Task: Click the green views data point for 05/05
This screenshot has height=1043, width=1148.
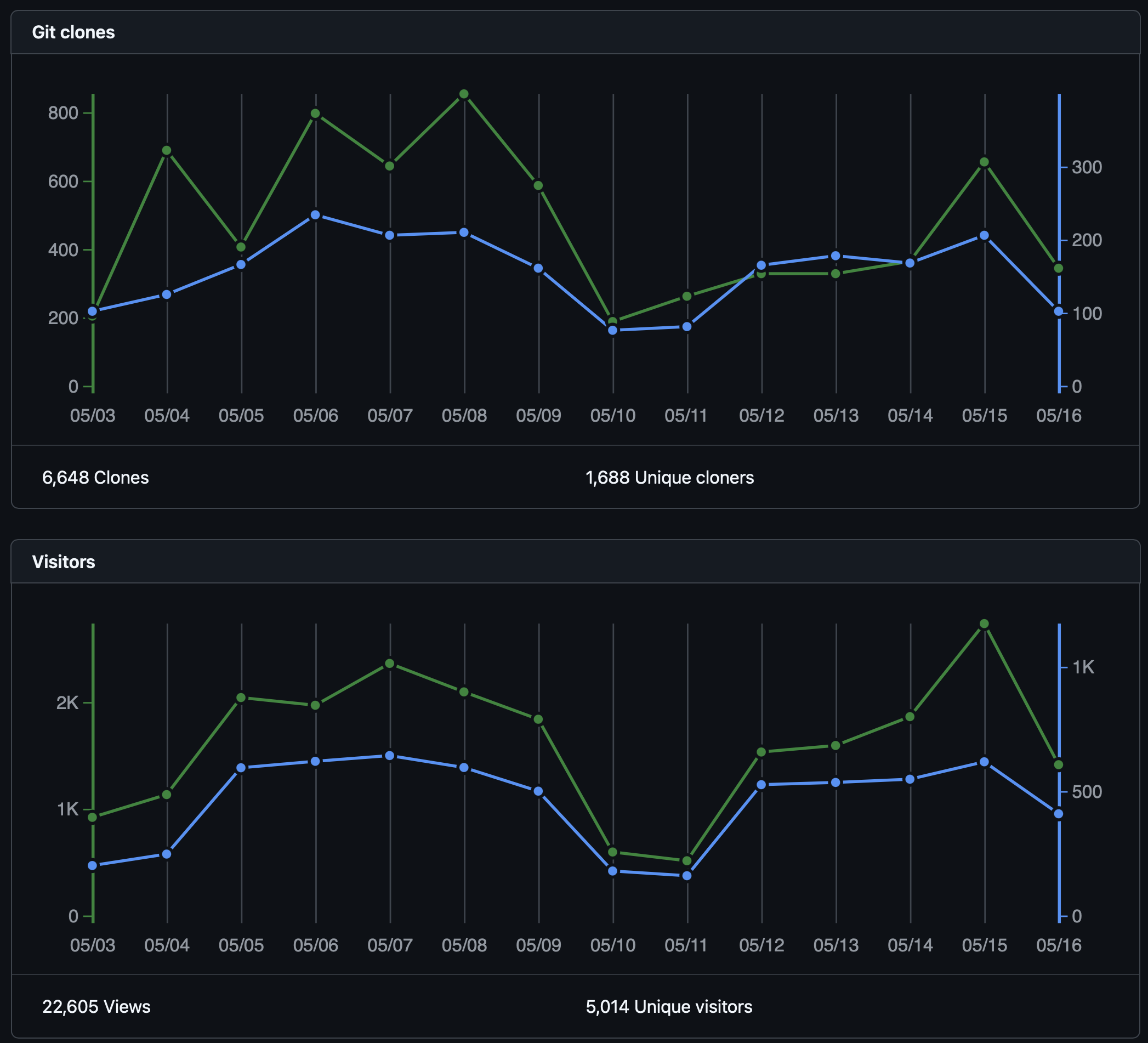Action: click(x=241, y=698)
